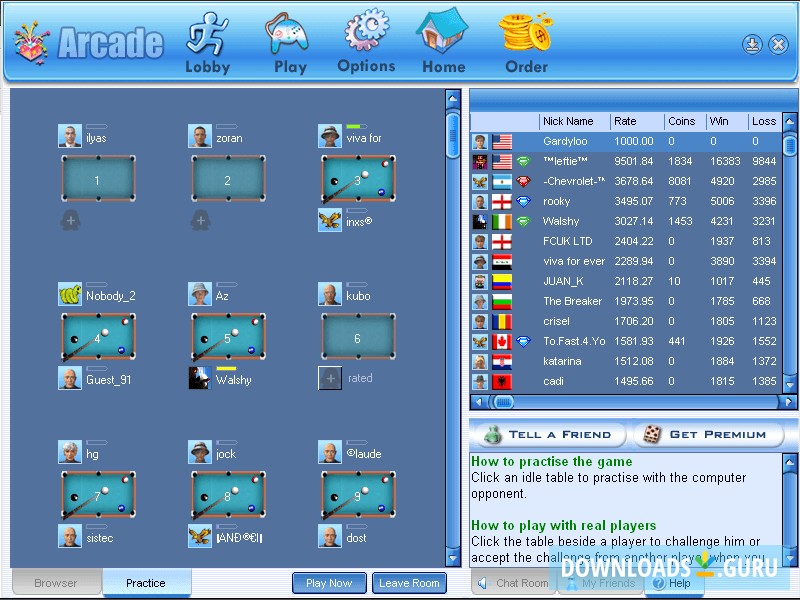This screenshot has height=600, width=800.
Task: Take the empty seat under table 2
Action: pyautogui.click(x=201, y=220)
